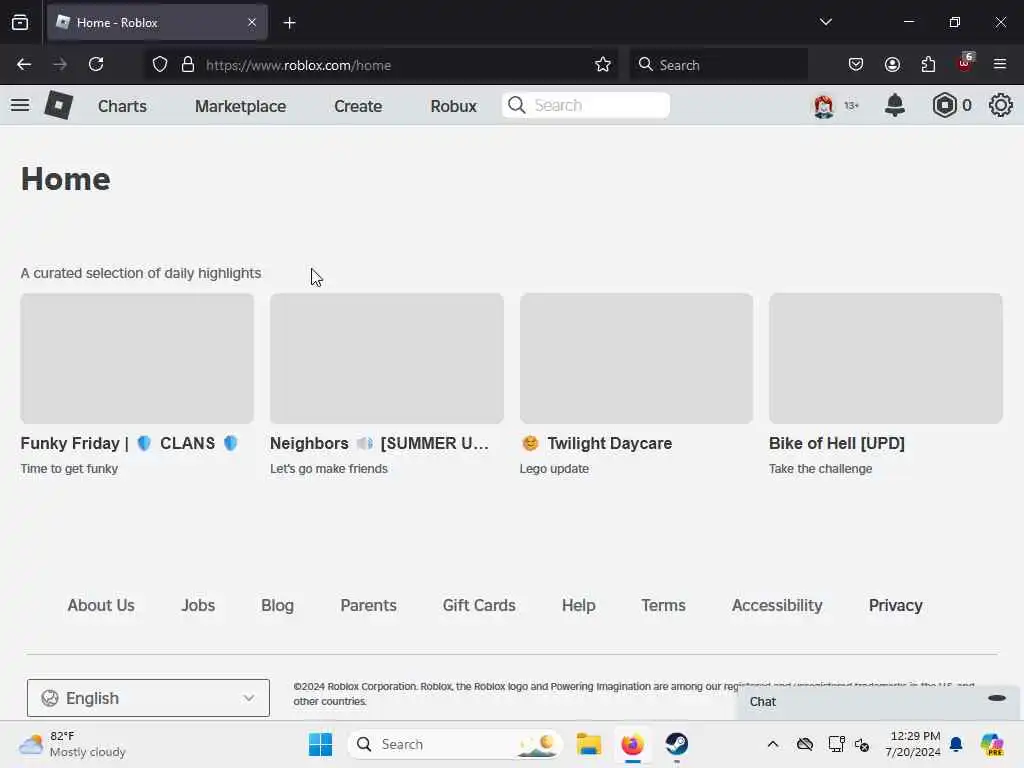Open the Funky Friday game thumbnail
The width and height of the screenshot is (1024, 768).
[x=137, y=359]
